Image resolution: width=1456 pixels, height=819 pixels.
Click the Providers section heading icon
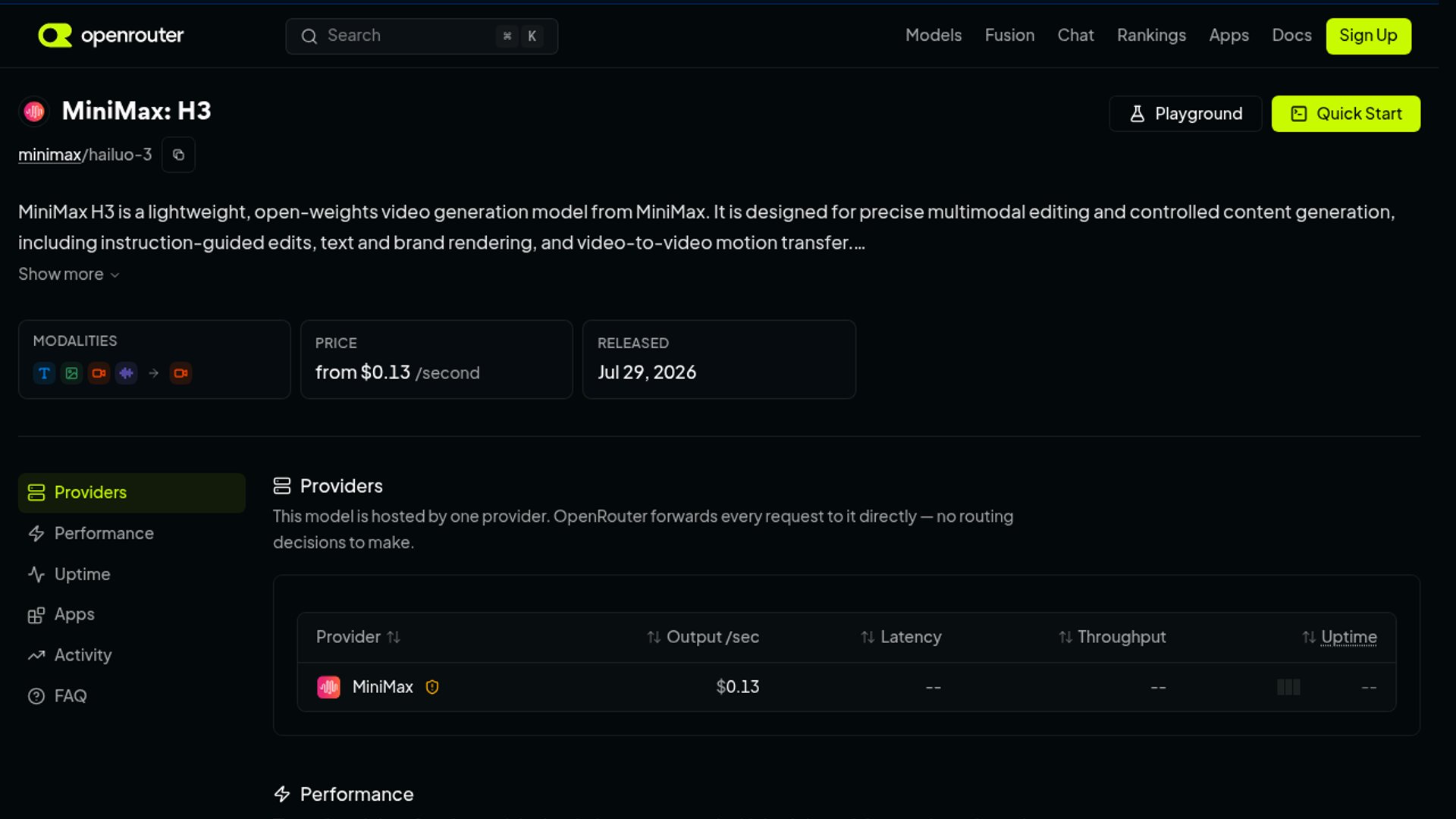(282, 486)
